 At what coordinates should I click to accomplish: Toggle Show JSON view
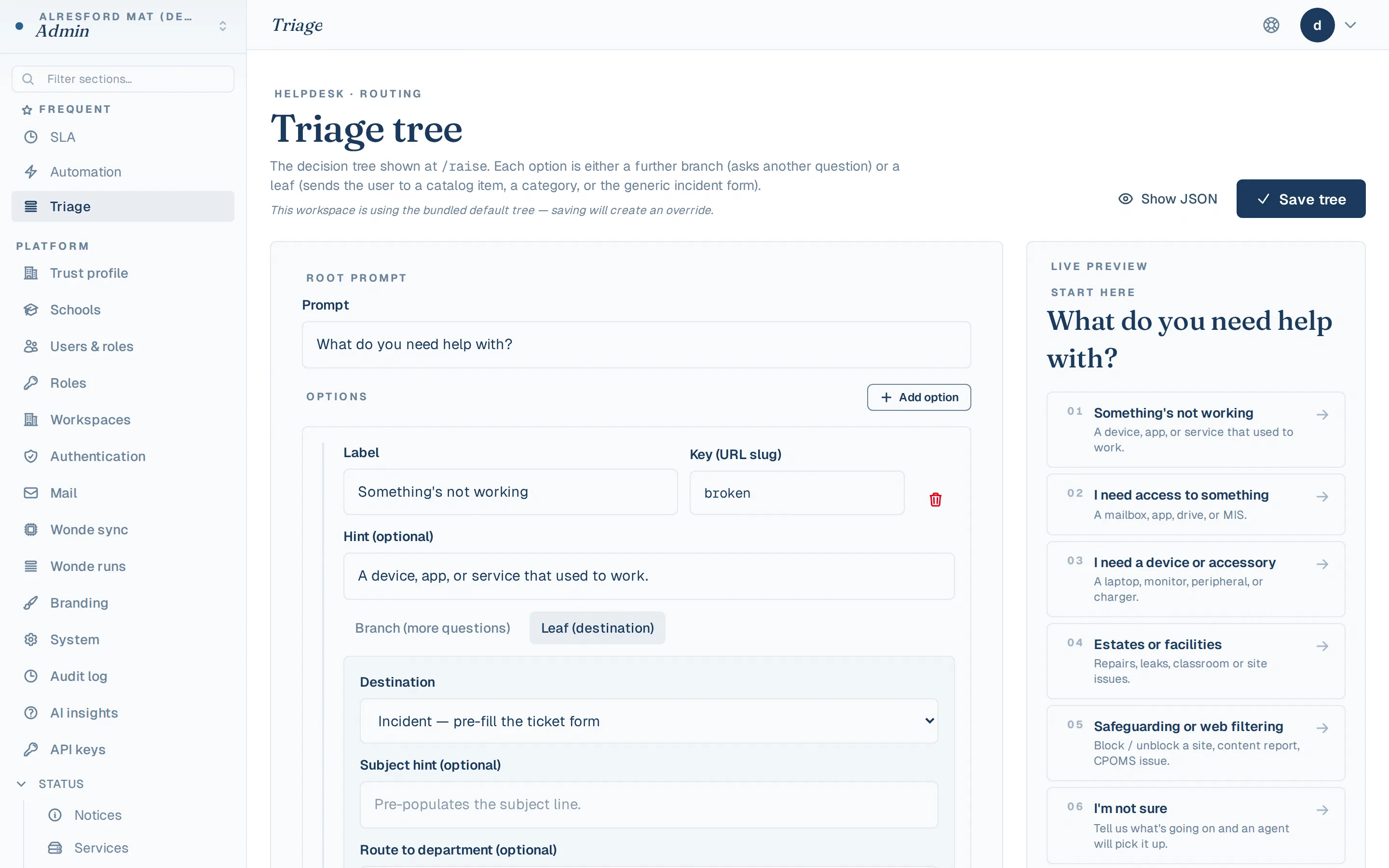[1168, 199]
